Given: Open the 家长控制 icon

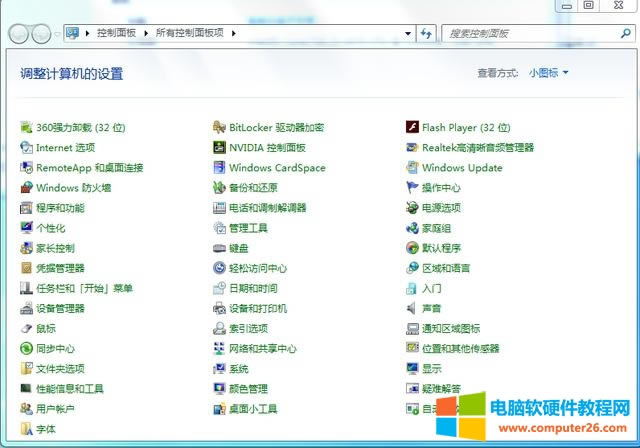Looking at the screenshot, I should pyautogui.click(x=27, y=248).
